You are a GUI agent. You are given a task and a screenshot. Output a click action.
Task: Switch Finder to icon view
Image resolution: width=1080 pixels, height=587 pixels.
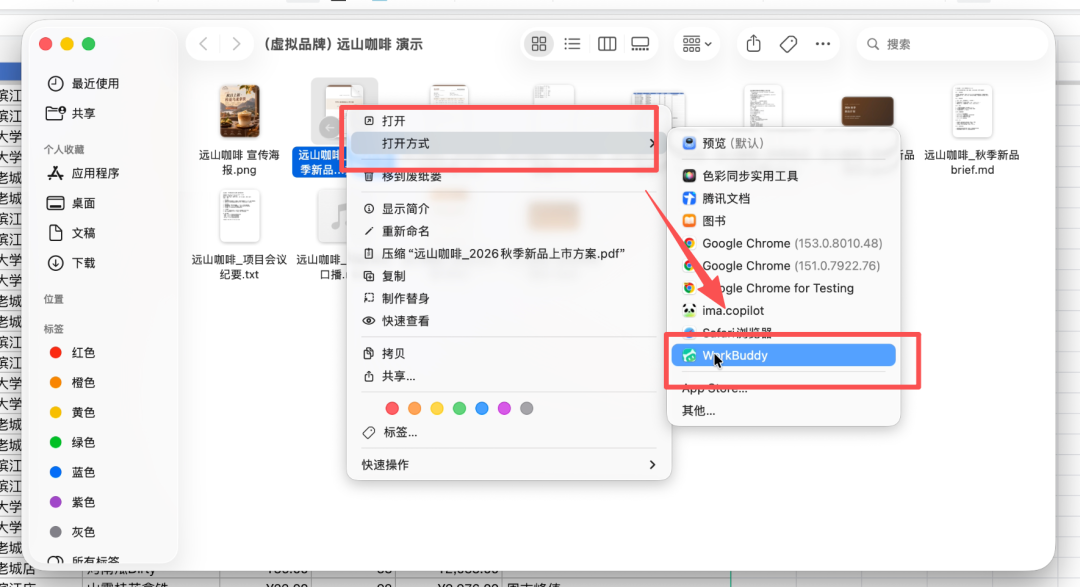(539, 44)
